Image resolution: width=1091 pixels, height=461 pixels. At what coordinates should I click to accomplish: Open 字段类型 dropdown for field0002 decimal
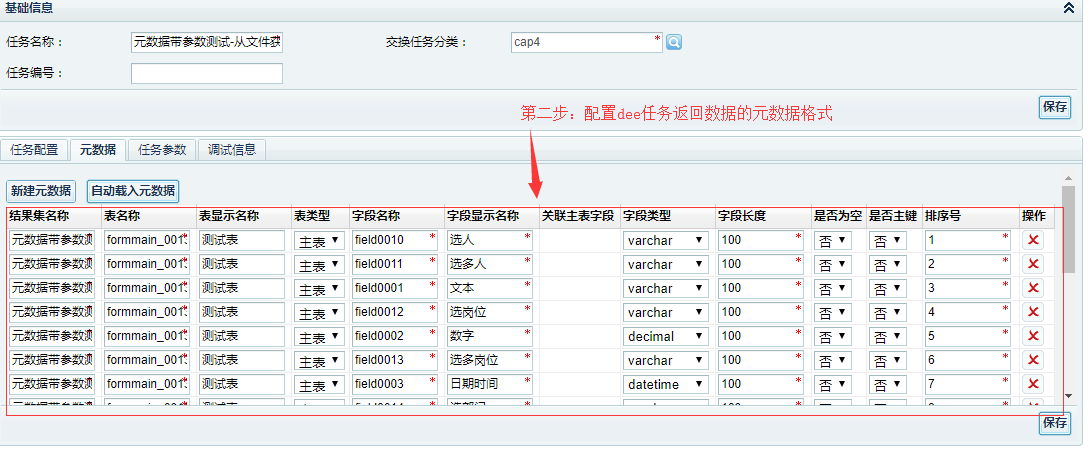[x=666, y=337]
